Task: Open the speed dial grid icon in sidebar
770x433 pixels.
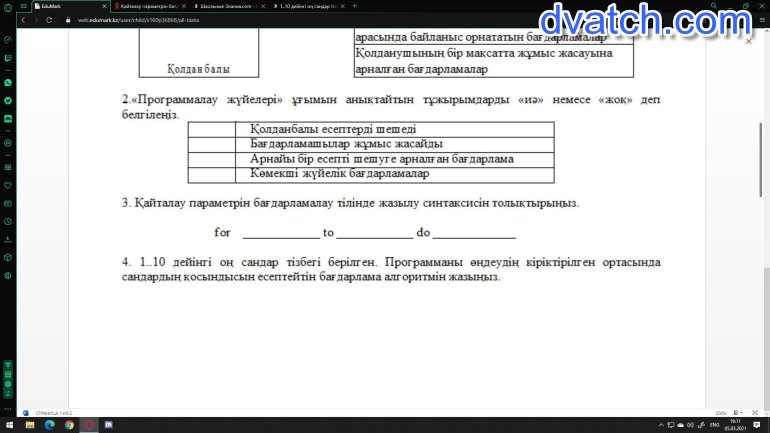Action: click(8, 167)
